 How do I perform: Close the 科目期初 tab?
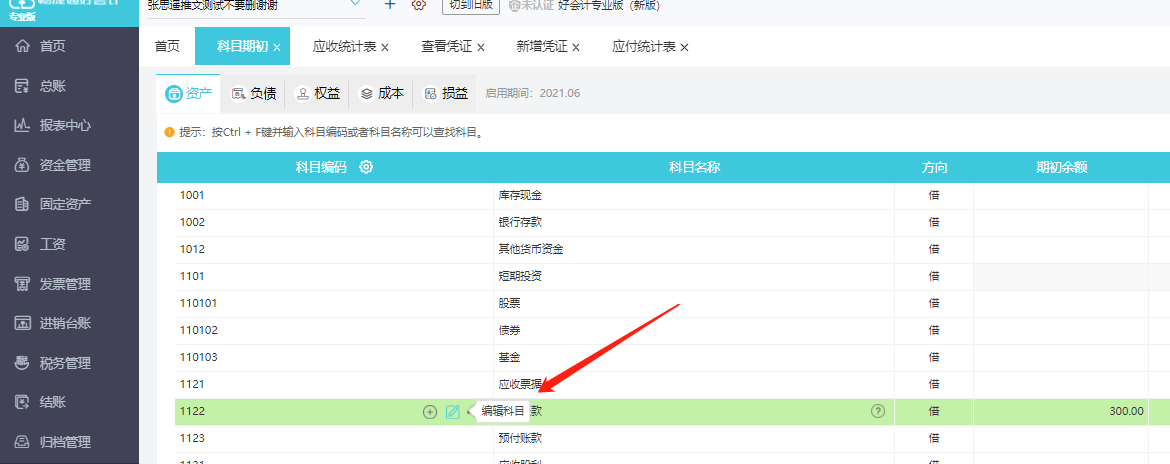point(277,48)
